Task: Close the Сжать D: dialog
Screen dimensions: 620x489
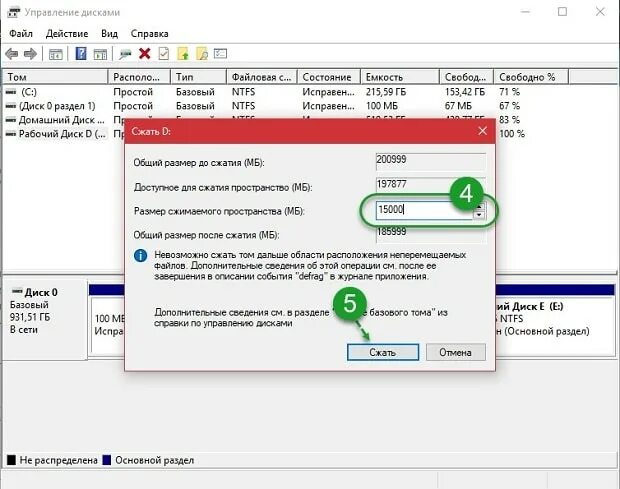Action: (x=482, y=131)
